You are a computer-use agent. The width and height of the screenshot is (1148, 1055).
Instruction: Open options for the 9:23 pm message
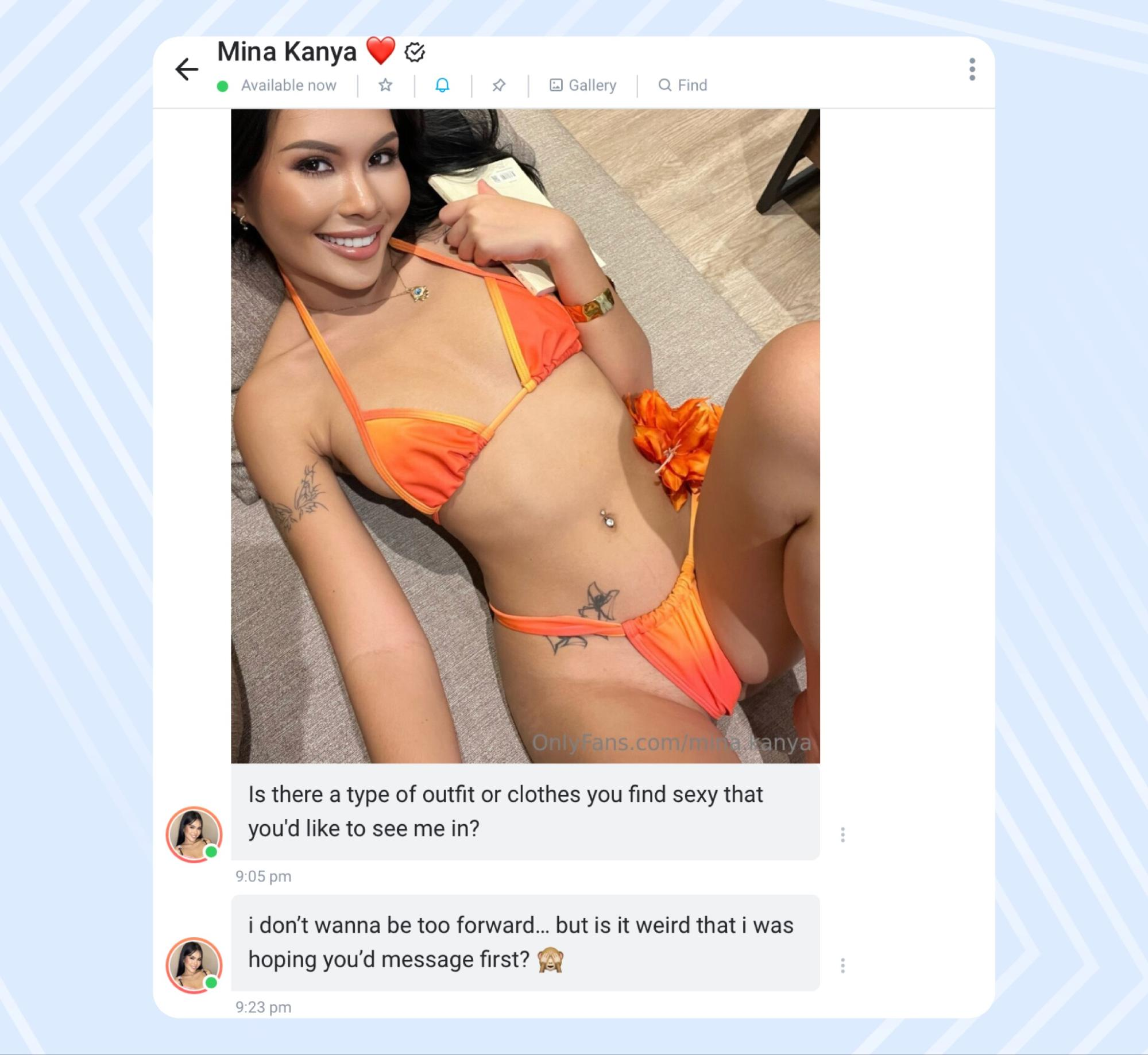coord(842,965)
